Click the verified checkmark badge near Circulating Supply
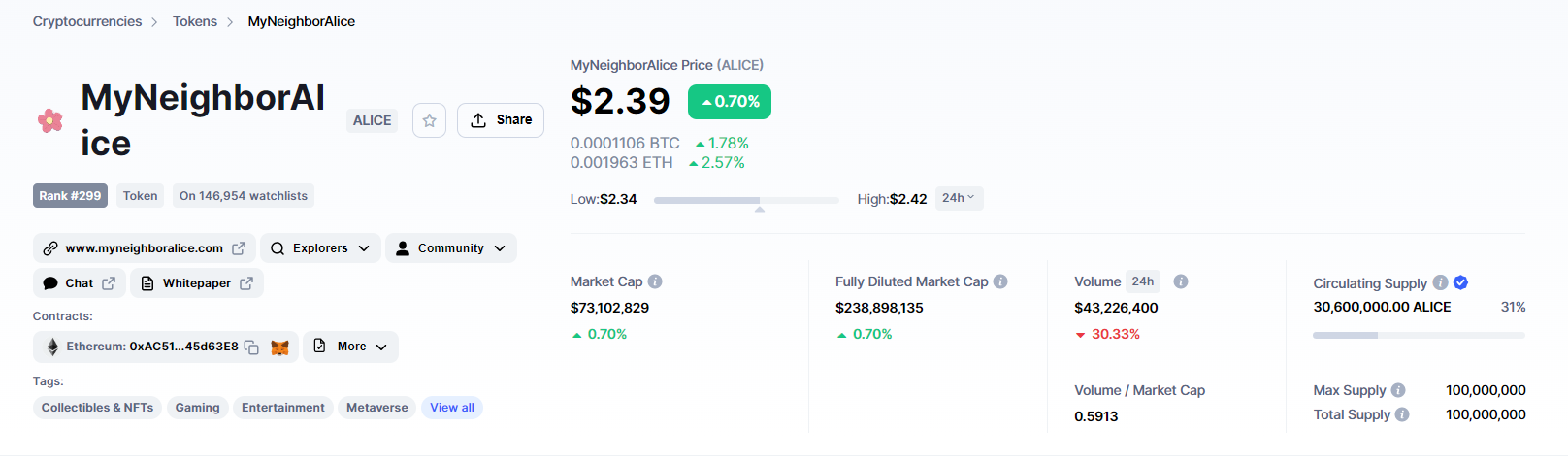Viewport: 1568px width, 462px height. pyautogui.click(x=1460, y=282)
